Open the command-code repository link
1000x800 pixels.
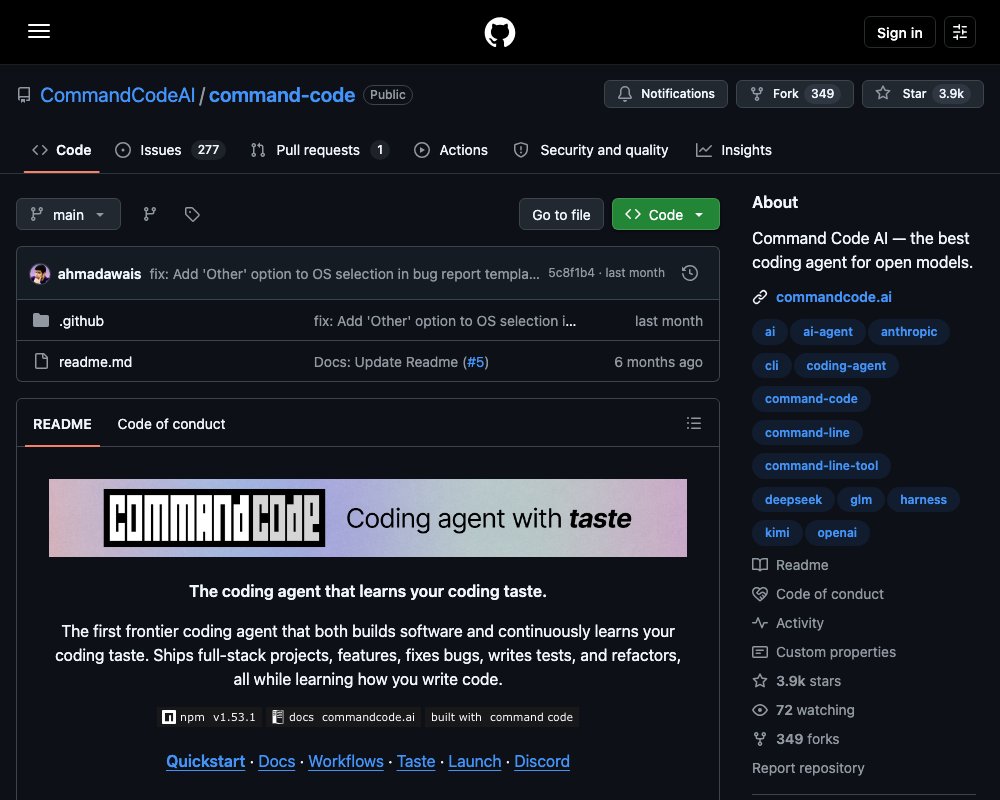282,95
